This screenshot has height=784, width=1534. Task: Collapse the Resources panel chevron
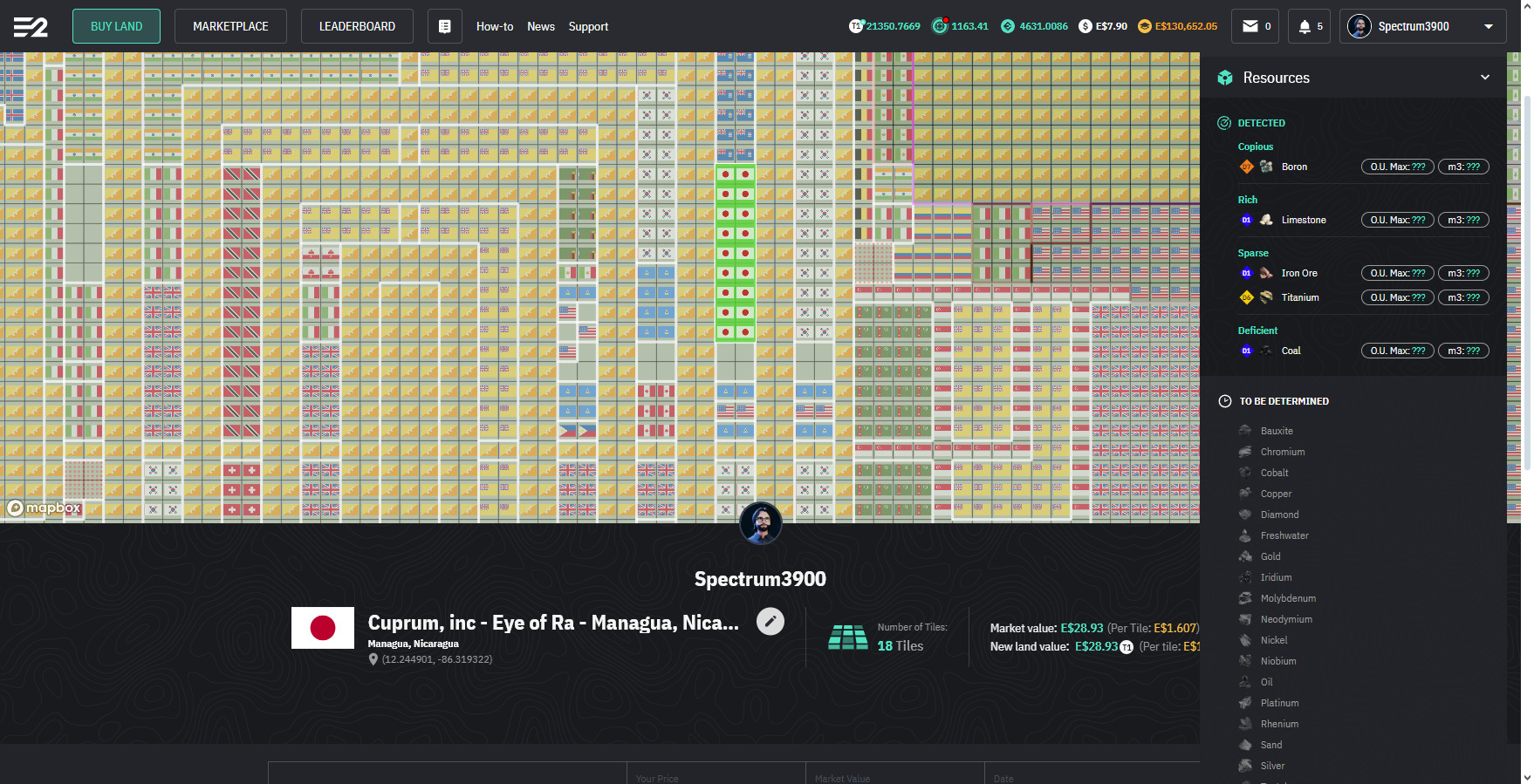coord(1485,78)
